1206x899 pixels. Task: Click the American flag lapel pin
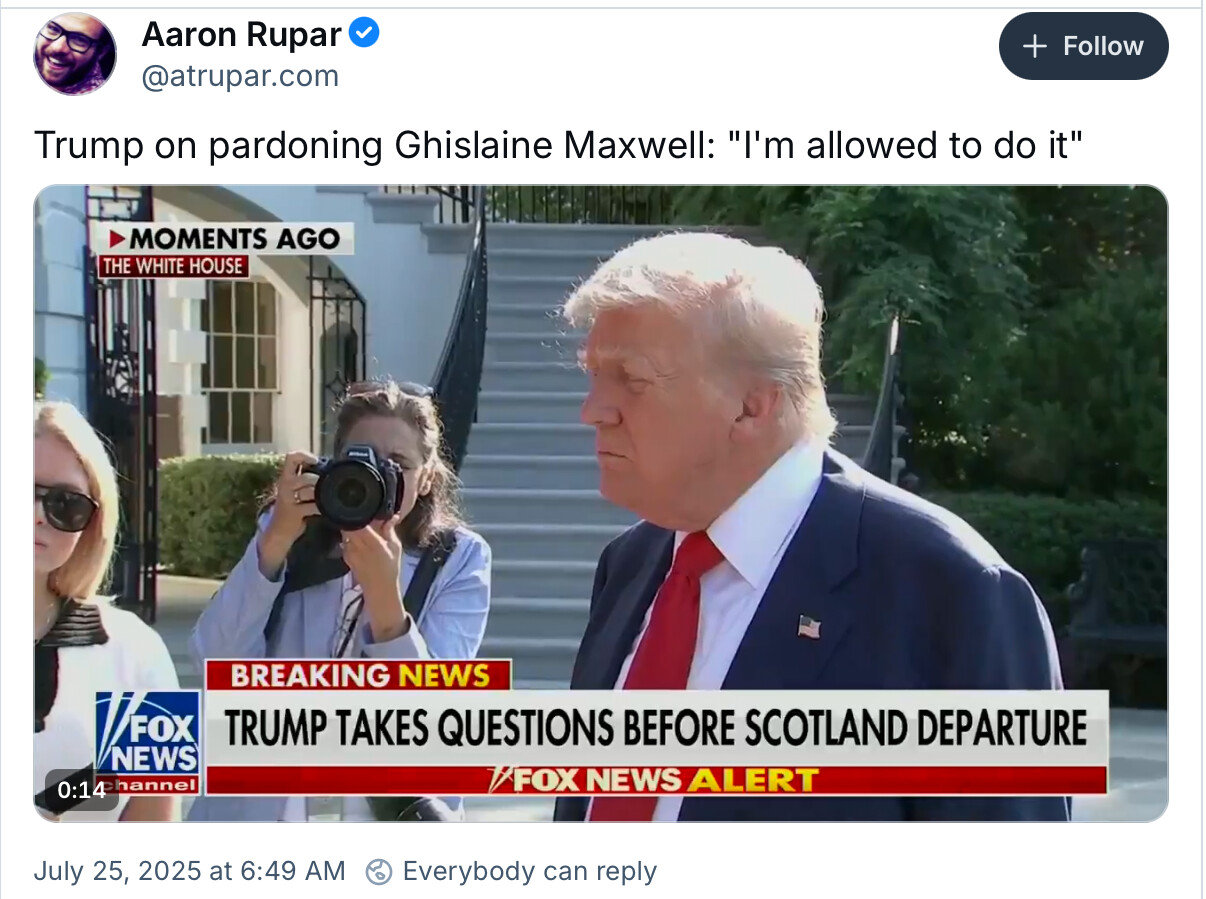tap(809, 627)
